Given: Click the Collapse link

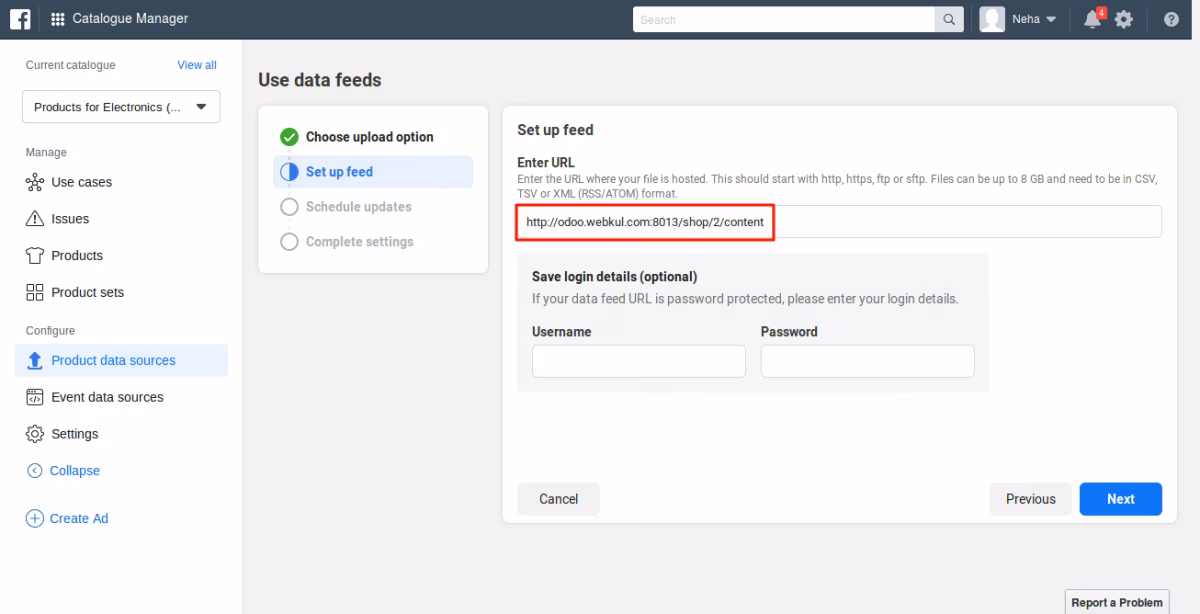Looking at the screenshot, I should [75, 471].
